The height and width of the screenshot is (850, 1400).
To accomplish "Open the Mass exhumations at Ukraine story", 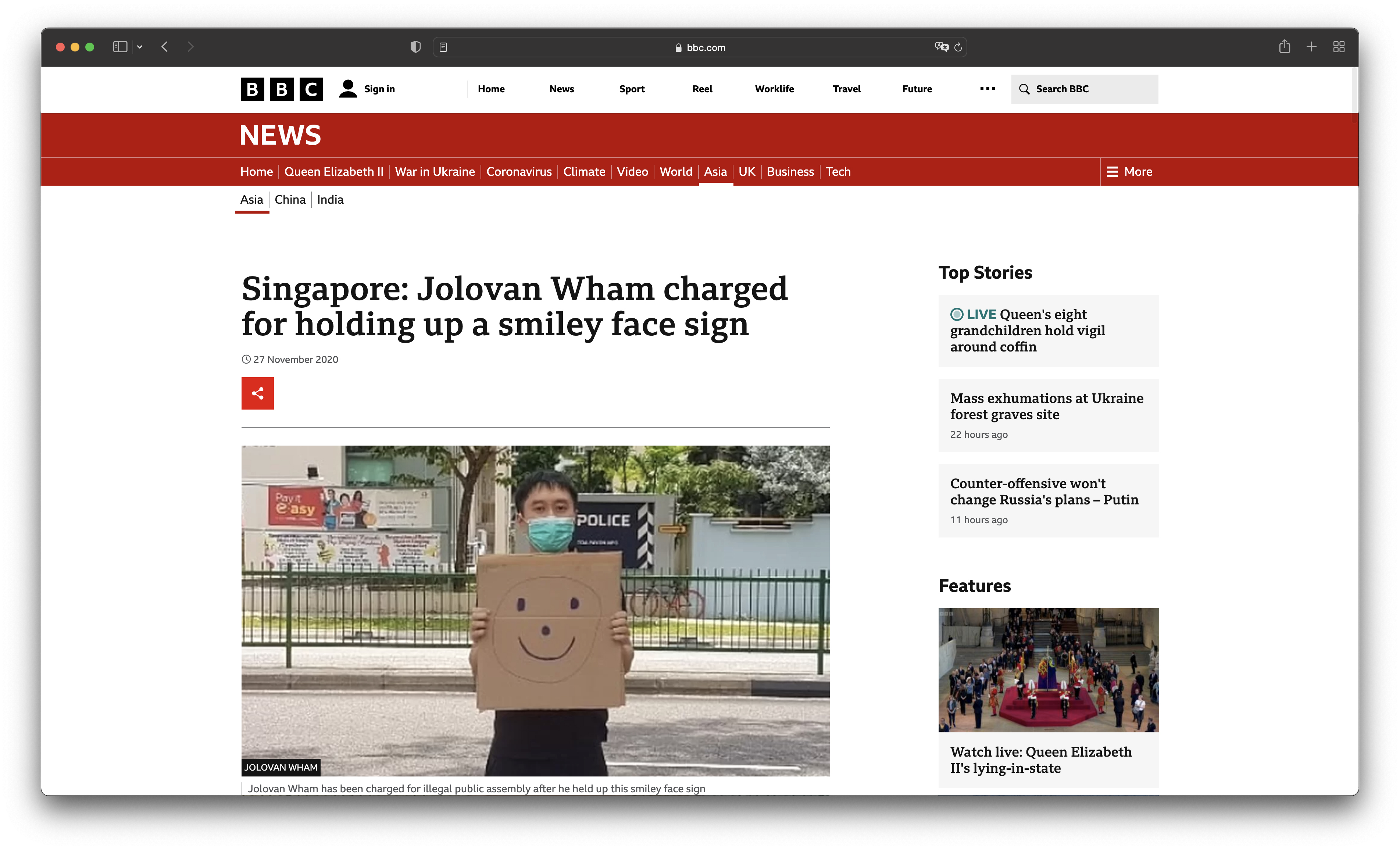I will pos(1047,406).
